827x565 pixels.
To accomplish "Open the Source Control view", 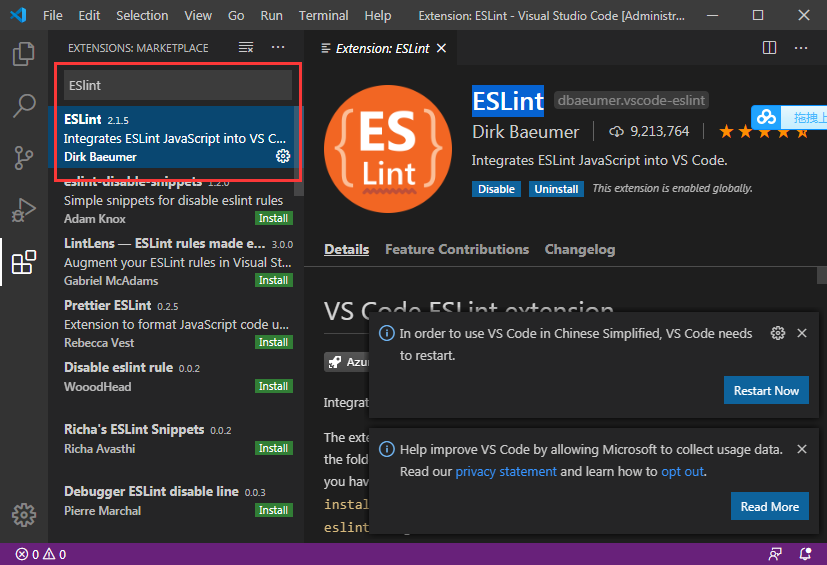I will tap(24, 157).
